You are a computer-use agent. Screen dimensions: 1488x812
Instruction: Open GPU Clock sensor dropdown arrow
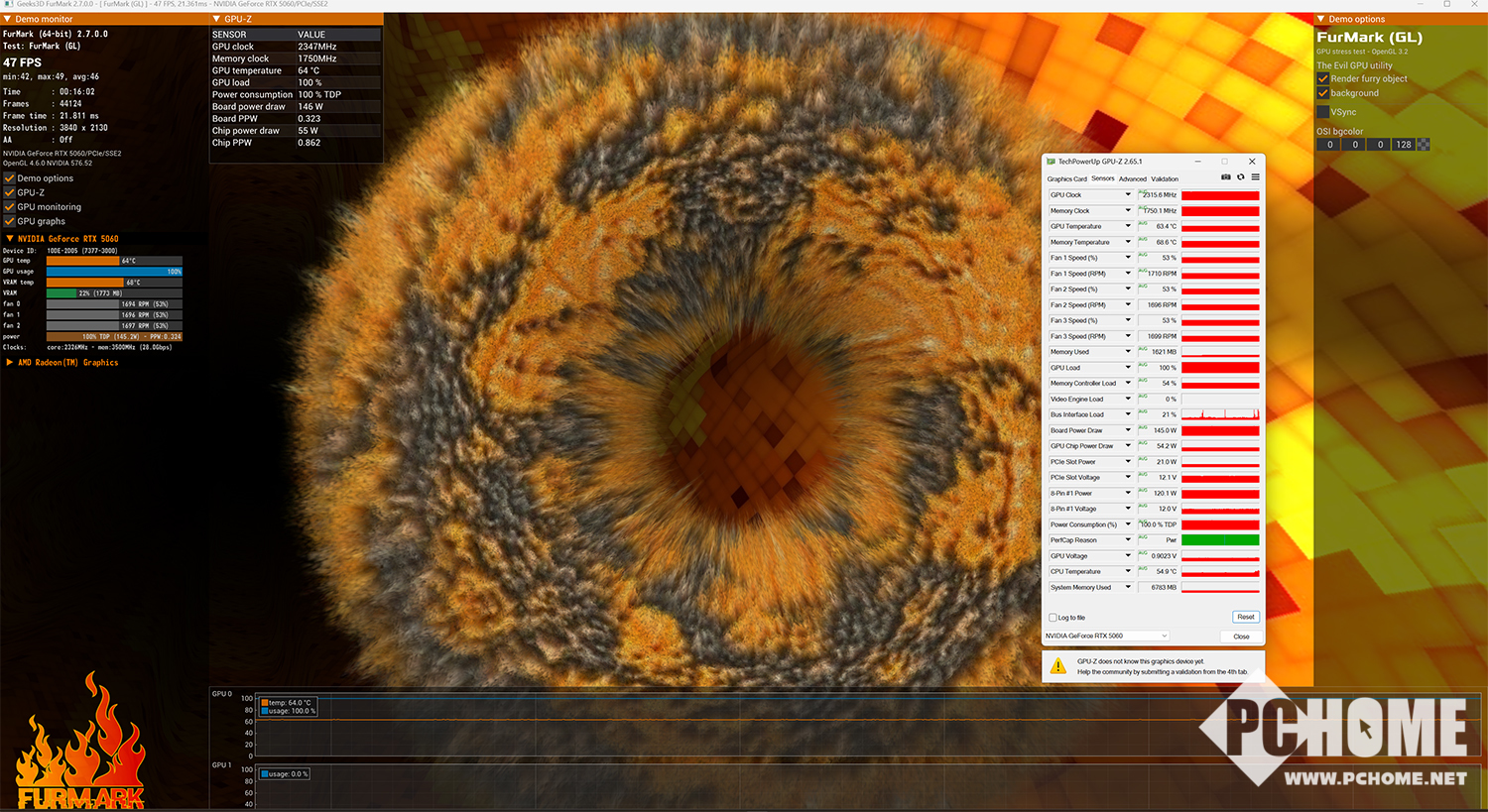pos(1128,195)
